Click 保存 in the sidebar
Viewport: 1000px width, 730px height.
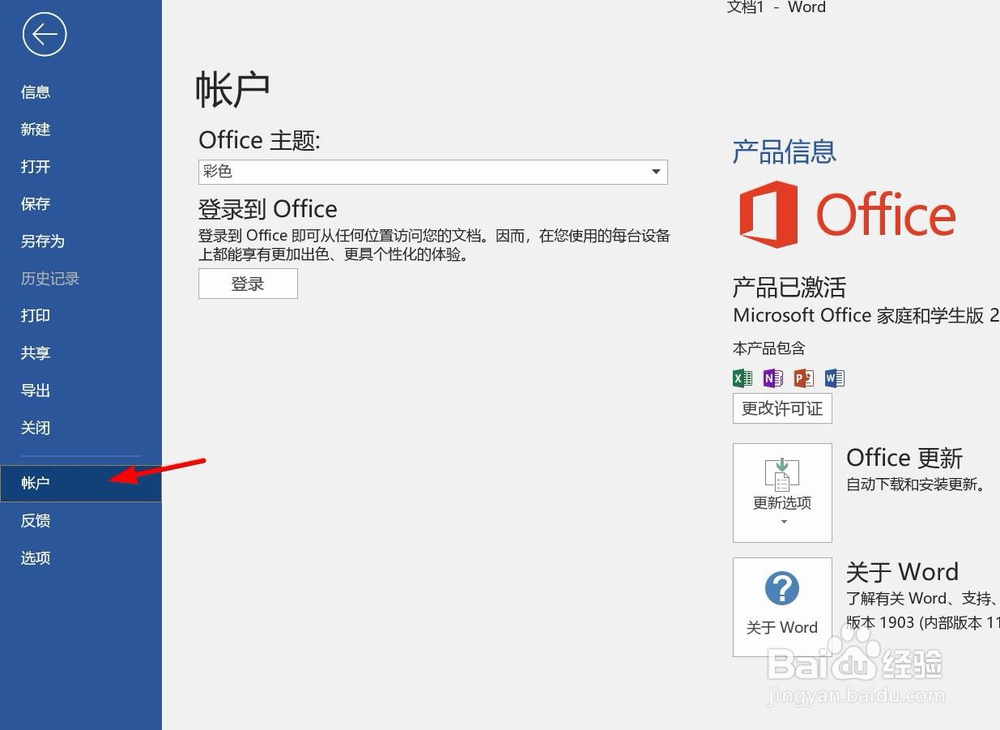35,204
